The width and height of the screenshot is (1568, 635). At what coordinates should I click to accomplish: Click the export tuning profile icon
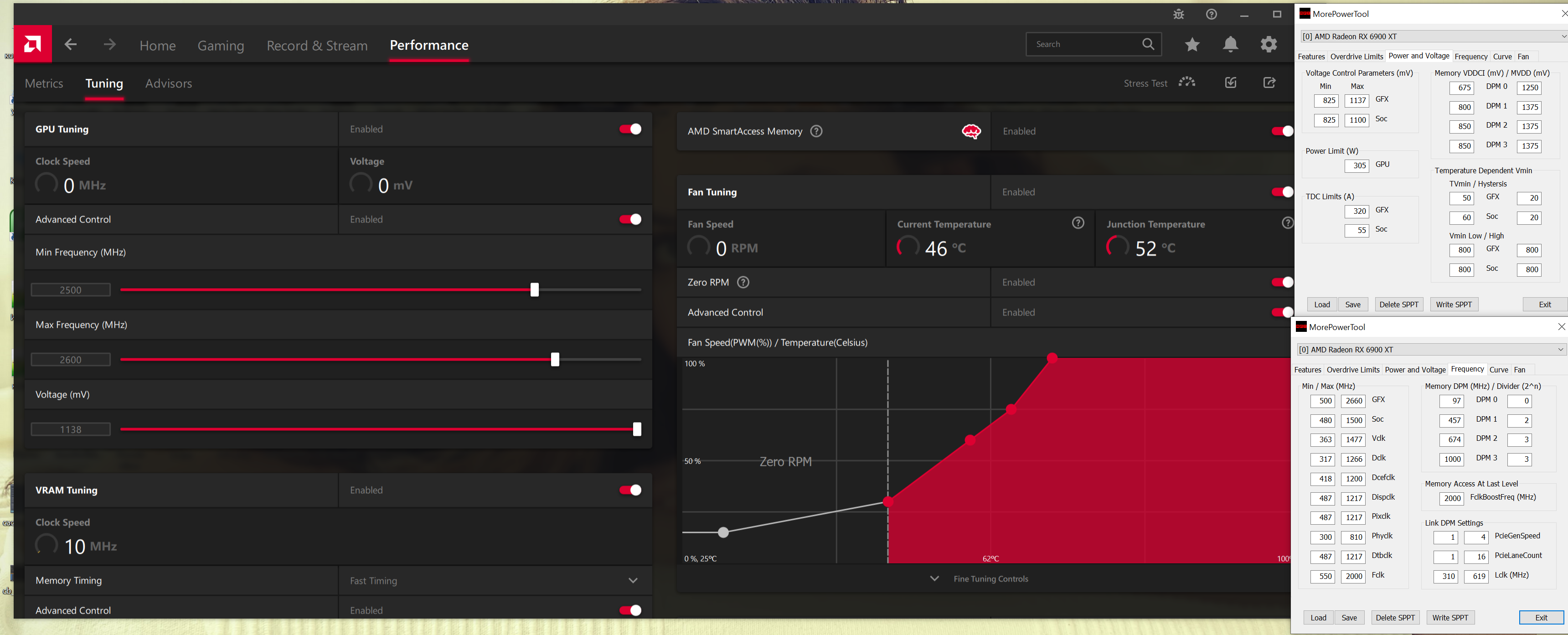point(1269,82)
